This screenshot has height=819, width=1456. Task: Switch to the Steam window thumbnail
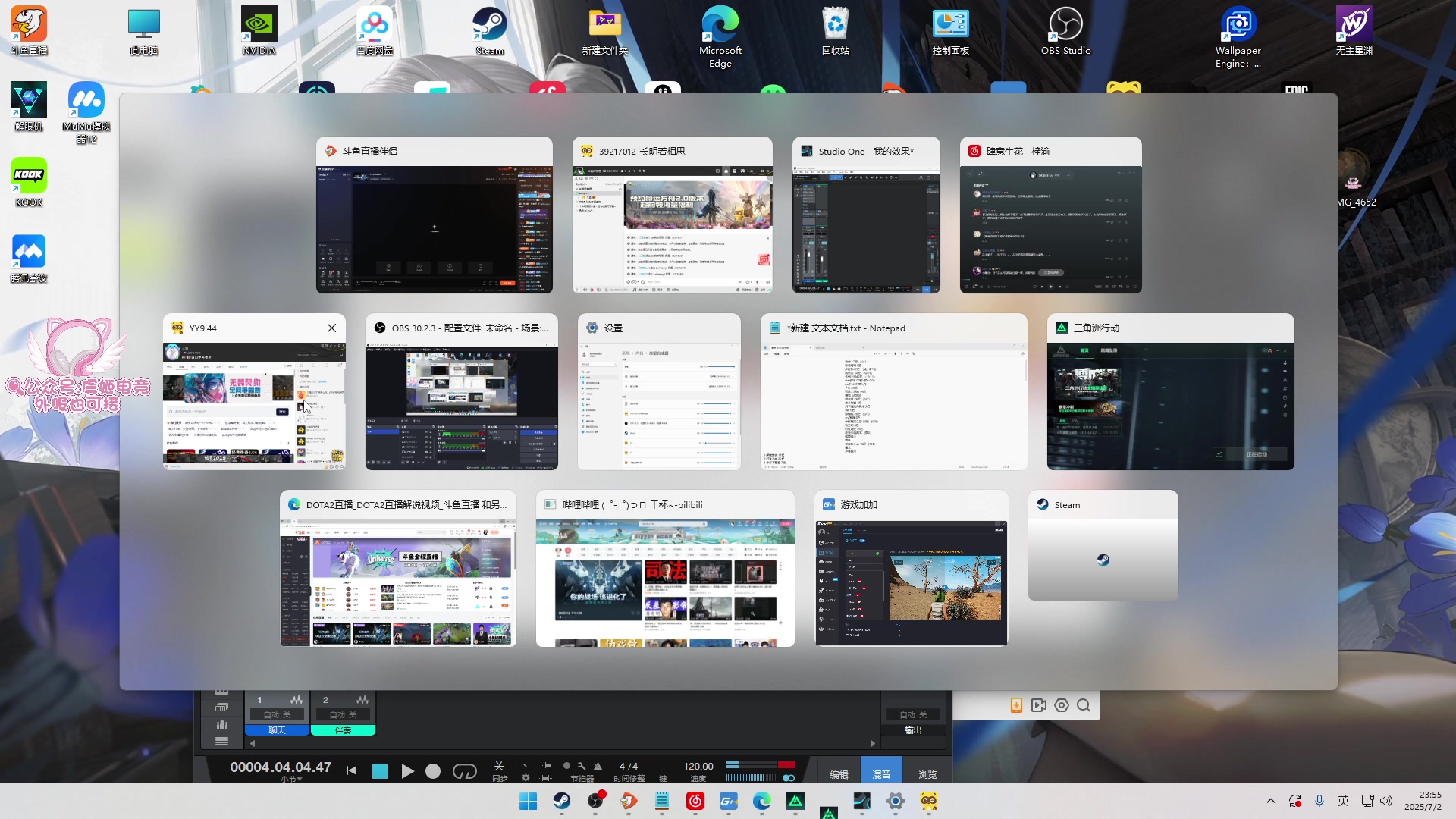pos(1103,546)
